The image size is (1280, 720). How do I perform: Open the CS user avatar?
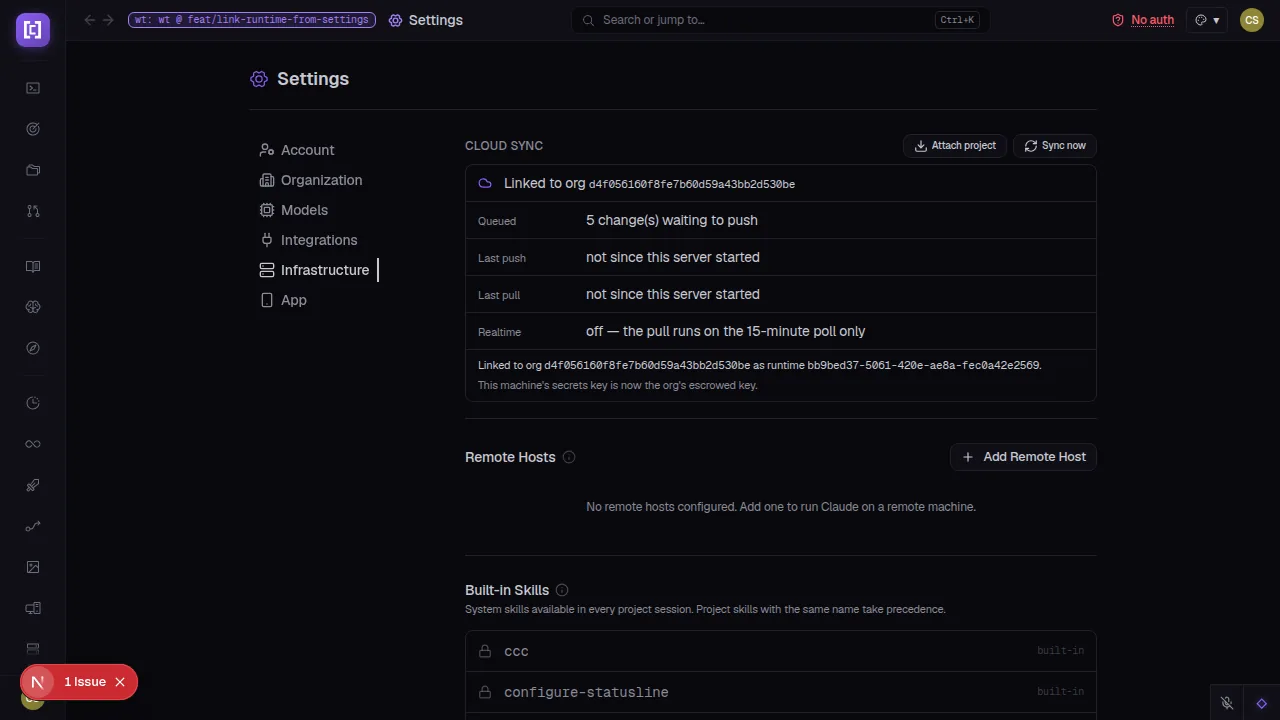(x=1252, y=20)
